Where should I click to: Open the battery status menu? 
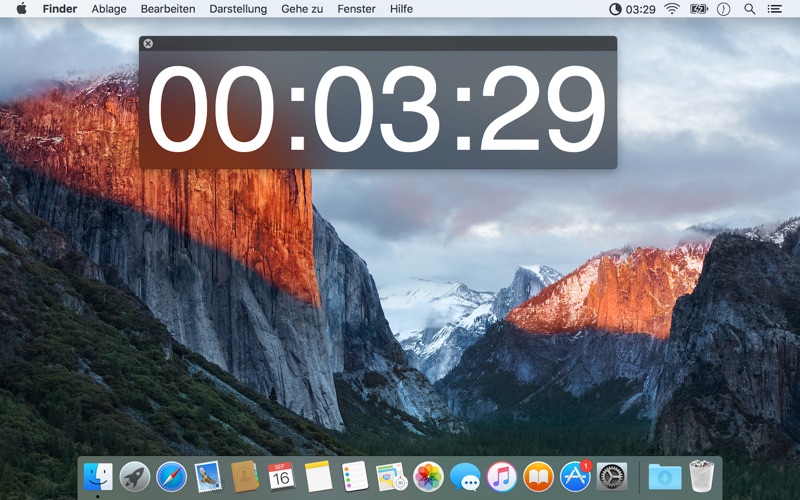(698, 9)
